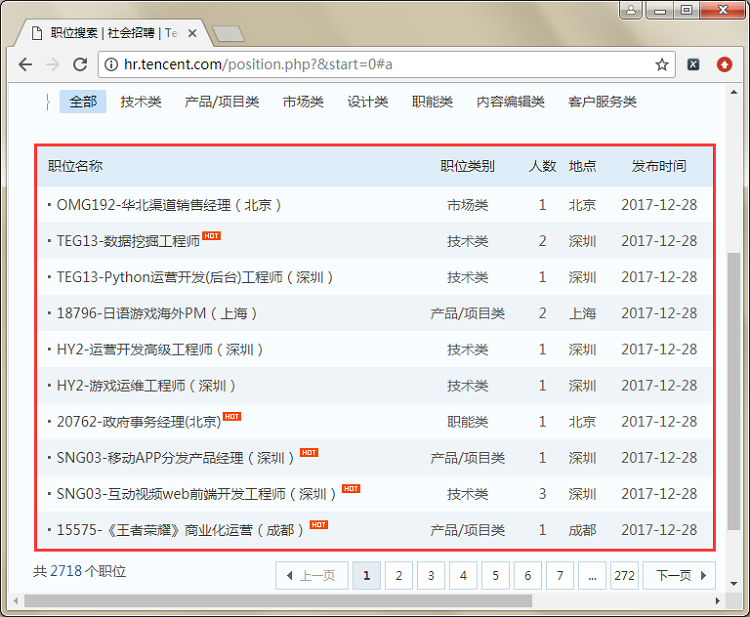Click HOT badge beside 政府事务经理
This screenshot has height=617, width=750.
pyautogui.click(x=232, y=417)
